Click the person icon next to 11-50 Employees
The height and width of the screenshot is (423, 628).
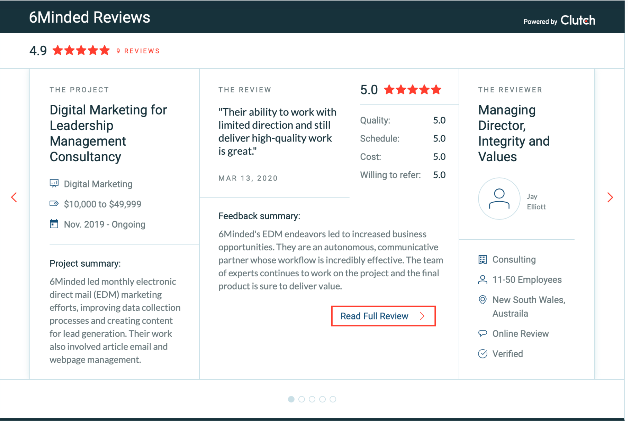[483, 280]
